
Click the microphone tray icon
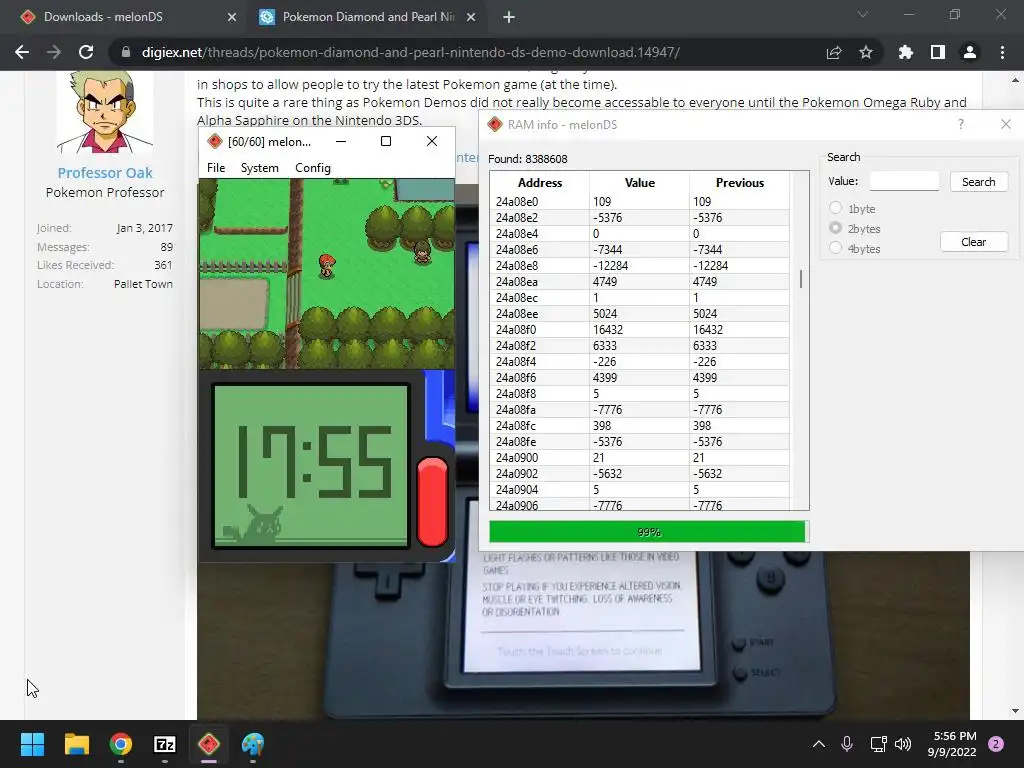click(847, 744)
